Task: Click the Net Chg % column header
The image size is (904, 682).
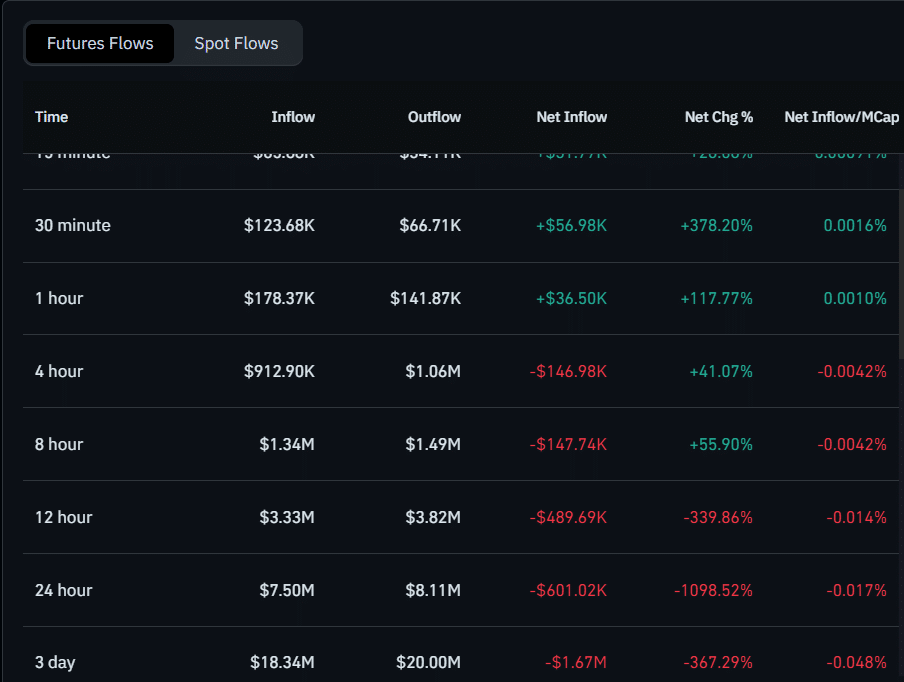Action: (x=719, y=116)
